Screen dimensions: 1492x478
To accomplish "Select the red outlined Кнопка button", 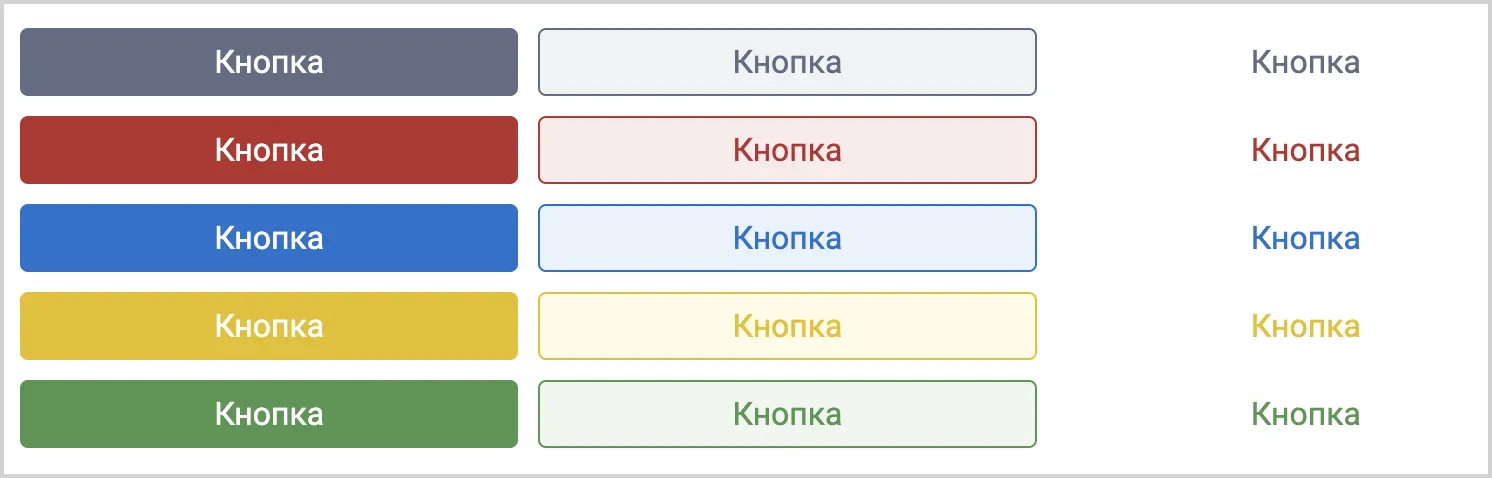I will (x=787, y=150).
